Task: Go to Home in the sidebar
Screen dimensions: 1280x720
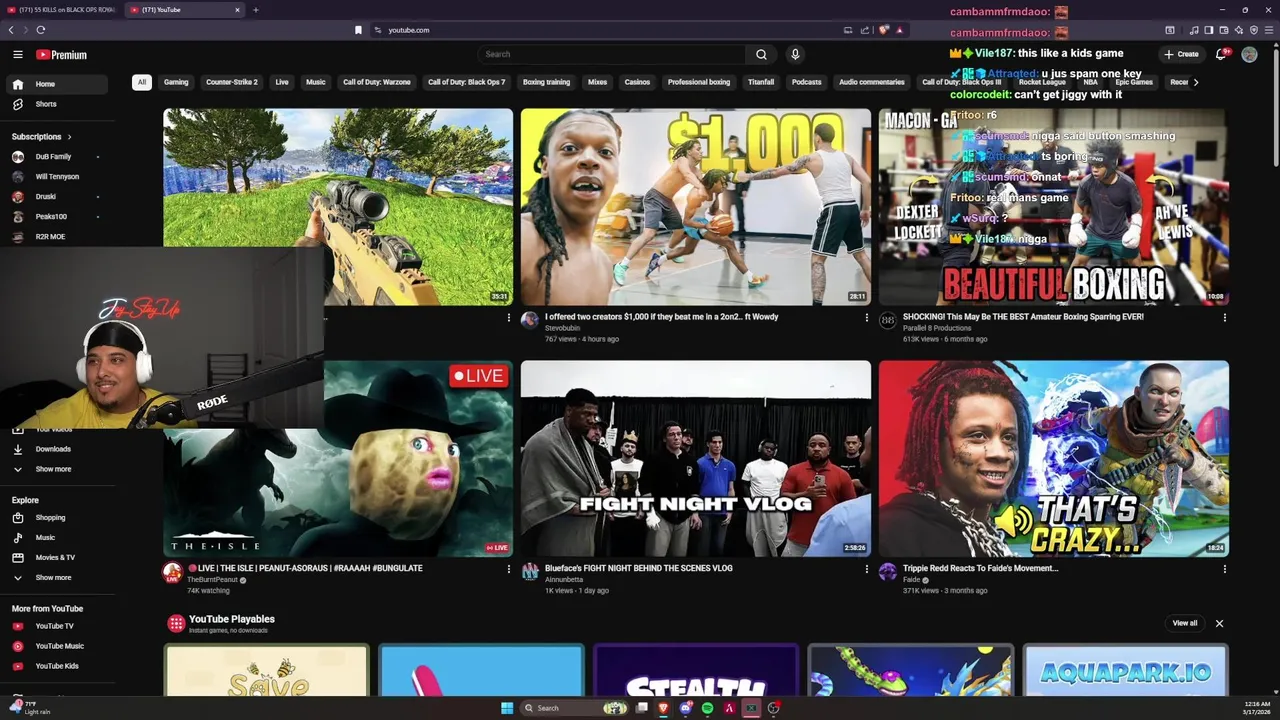Action: [x=58, y=84]
